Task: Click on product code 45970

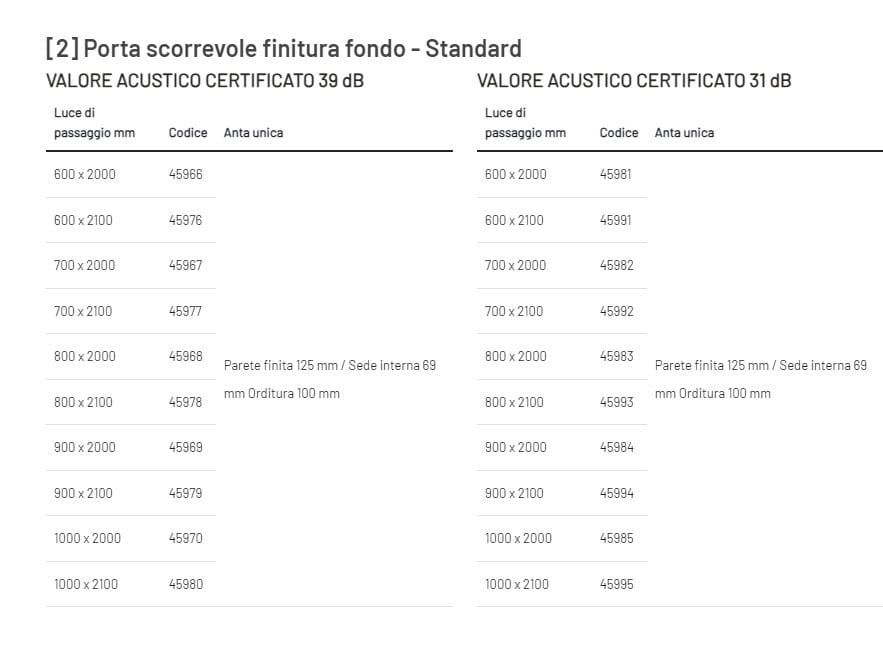Action: [185, 538]
